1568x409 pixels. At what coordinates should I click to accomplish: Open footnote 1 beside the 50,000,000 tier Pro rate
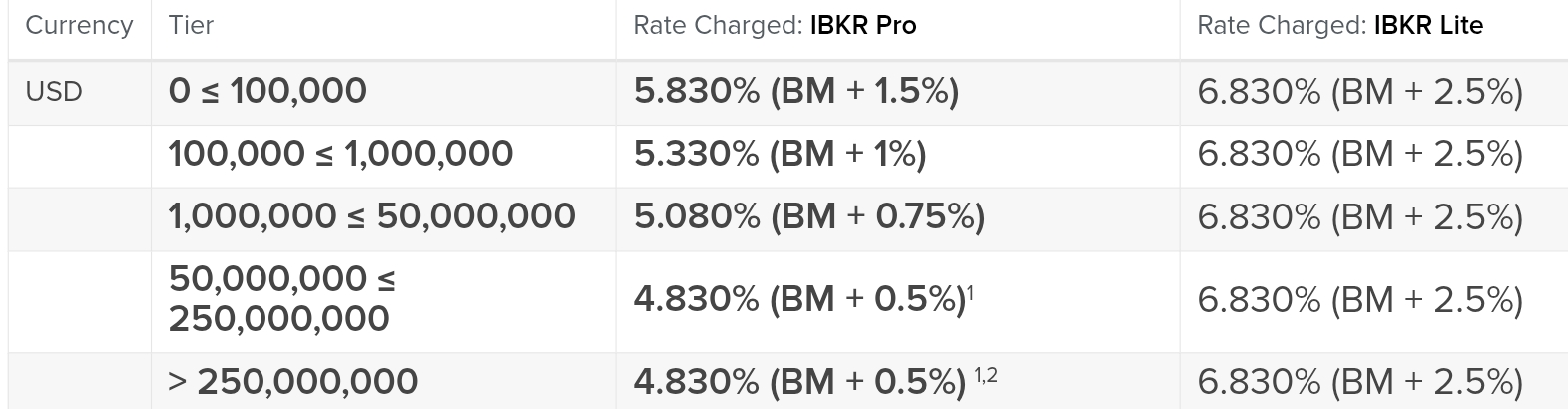click(970, 292)
